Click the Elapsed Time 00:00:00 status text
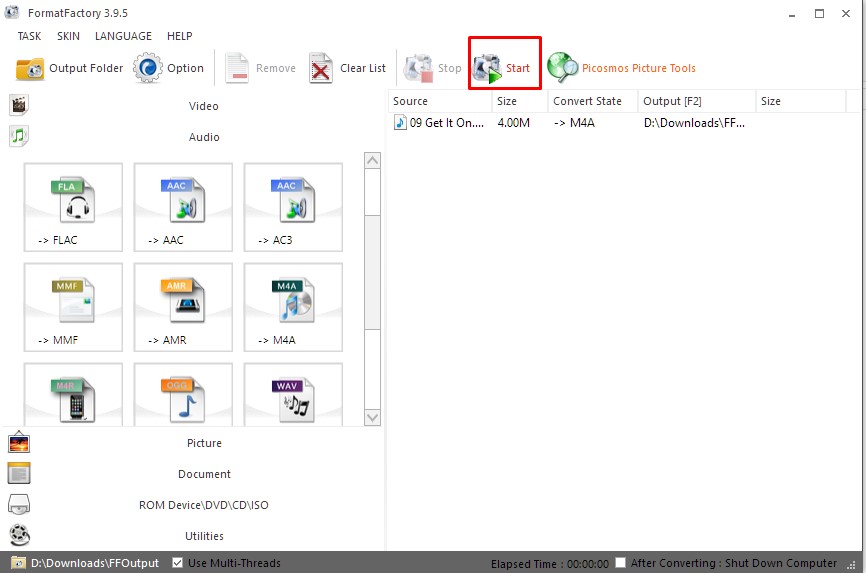 550,564
